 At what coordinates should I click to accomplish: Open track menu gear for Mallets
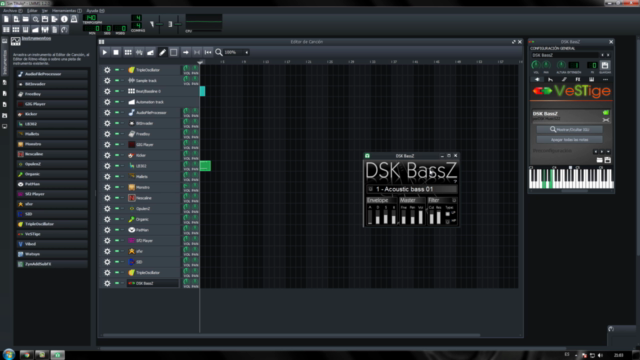pos(107,176)
